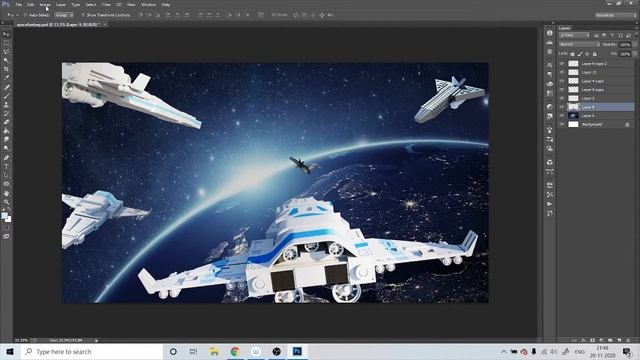Click the Windows Start button
The image size is (640, 360).
(10, 351)
